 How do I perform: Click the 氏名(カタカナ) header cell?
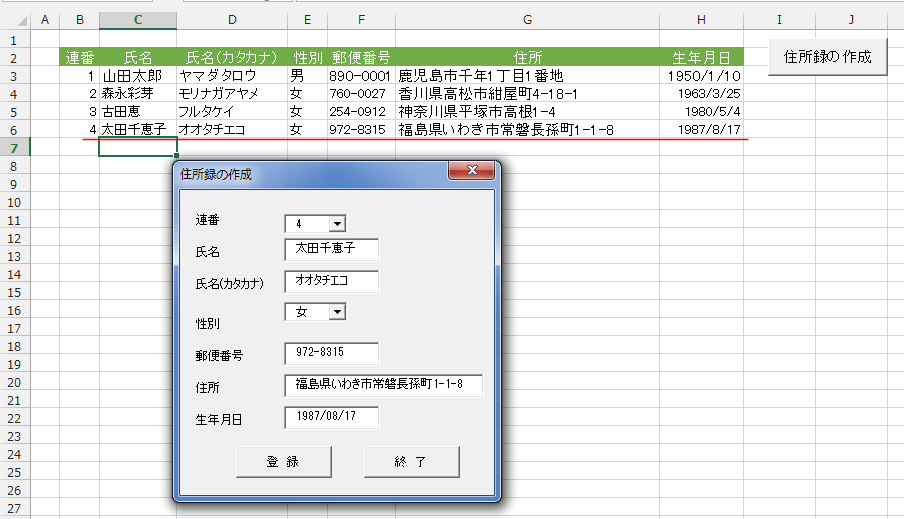[x=232, y=58]
